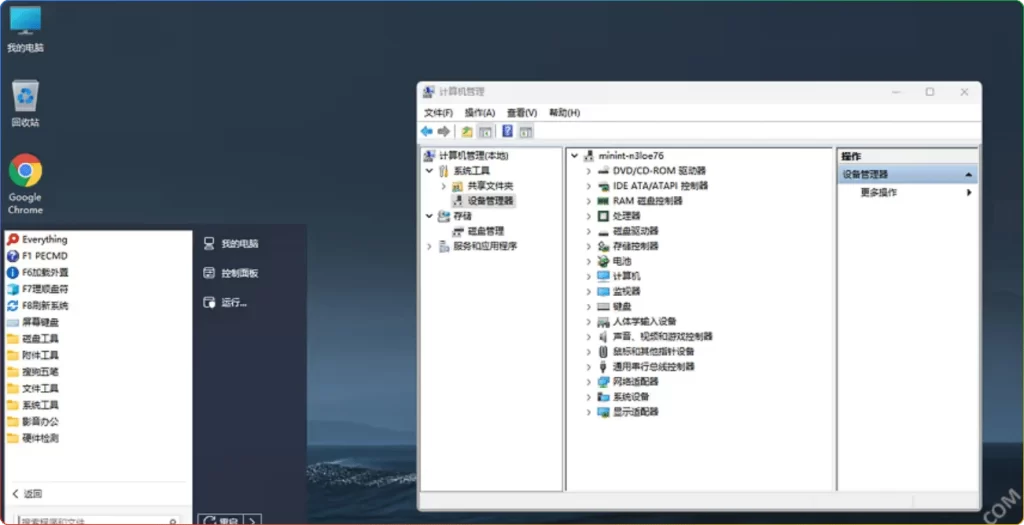Select the 系统设备 text label
The image size is (1024, 525).
click(x=631, y=397)
